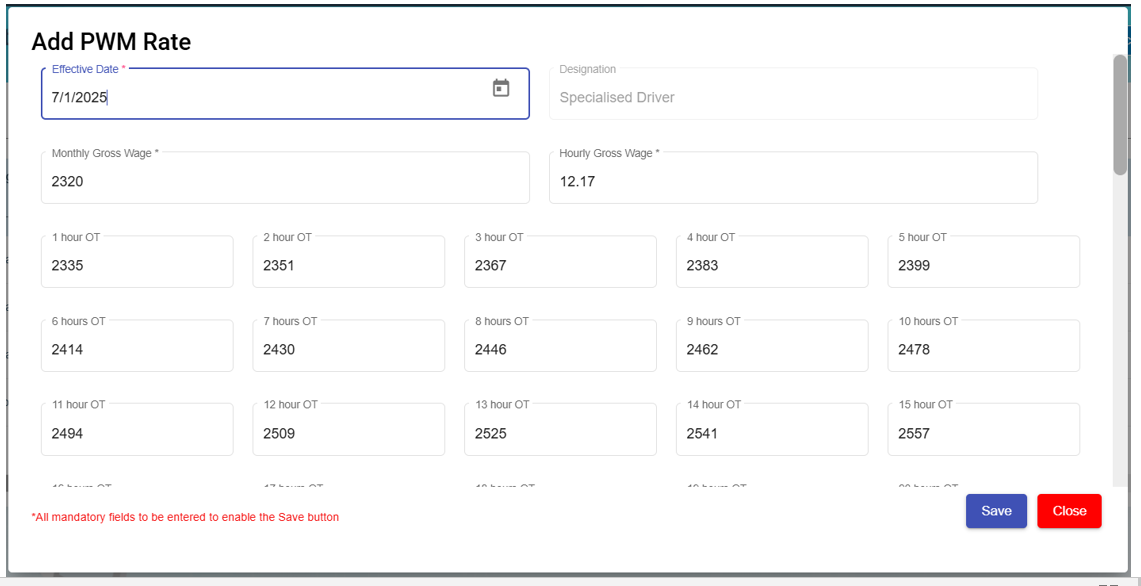Image resolution: width=1141 pixels, height=586 pixels.
Task: Click the 15 hour OT field
Action: pos(983,433)
